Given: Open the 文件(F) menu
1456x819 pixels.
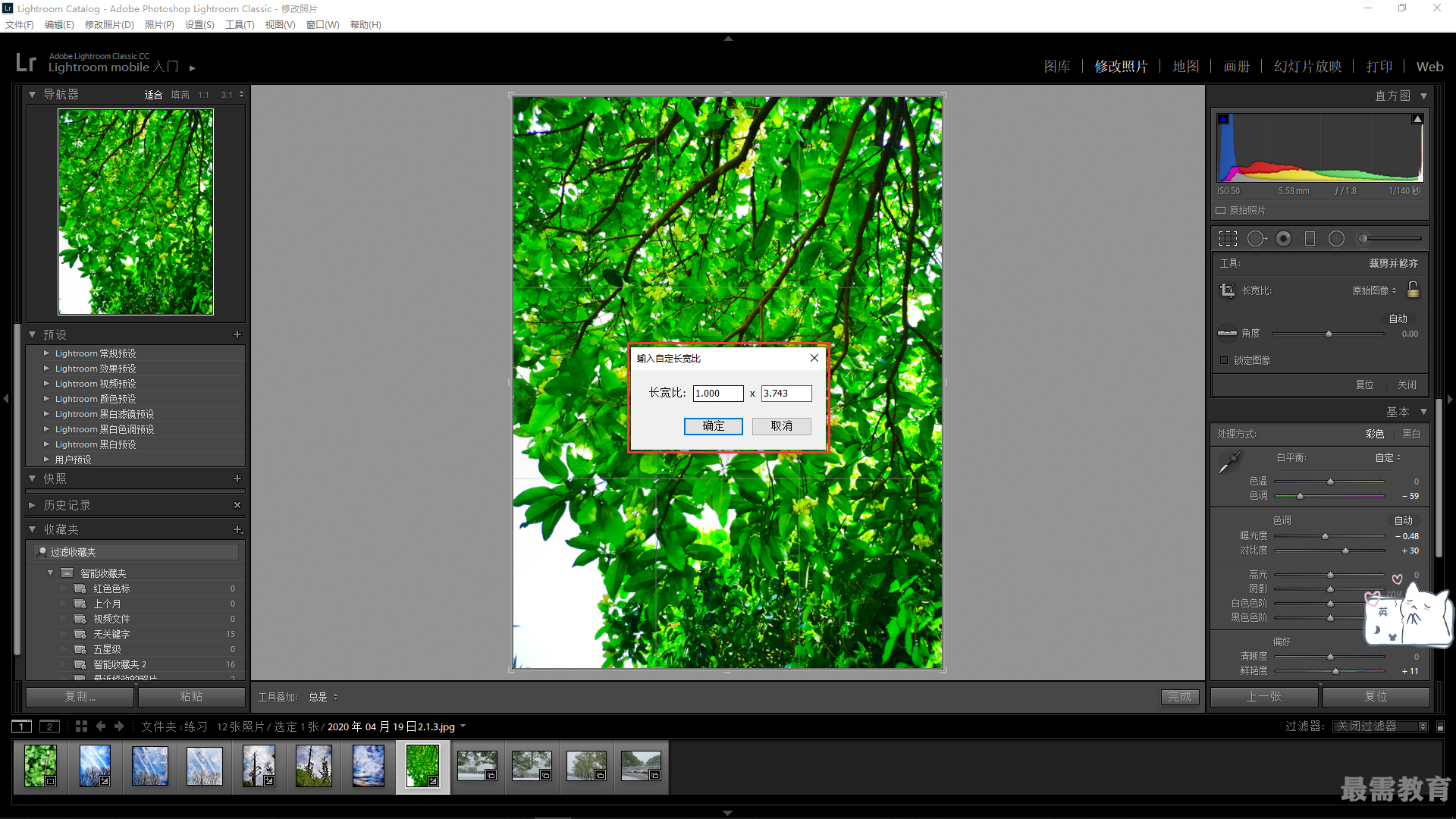Looking at the screenshot, I should (x=20, y=25).
